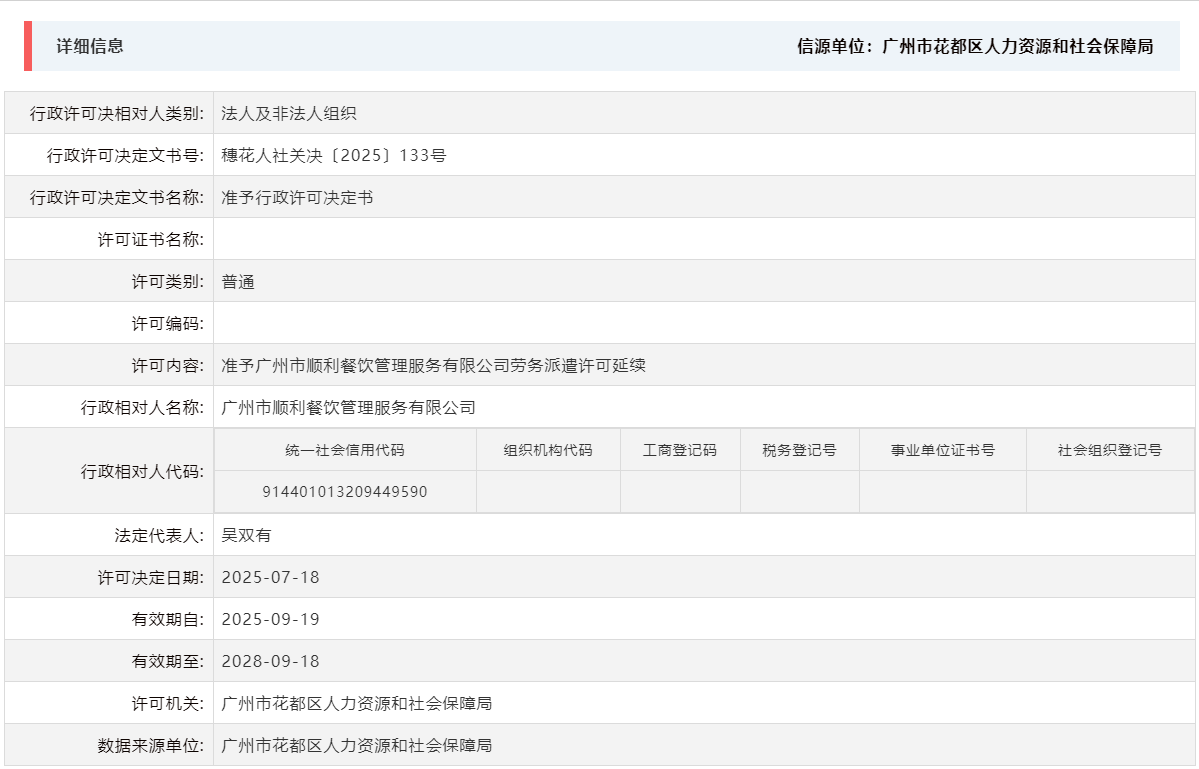Select legal representative 吴双有
The width and height of the screenshot is (1199, 769).
coord(243,533)
